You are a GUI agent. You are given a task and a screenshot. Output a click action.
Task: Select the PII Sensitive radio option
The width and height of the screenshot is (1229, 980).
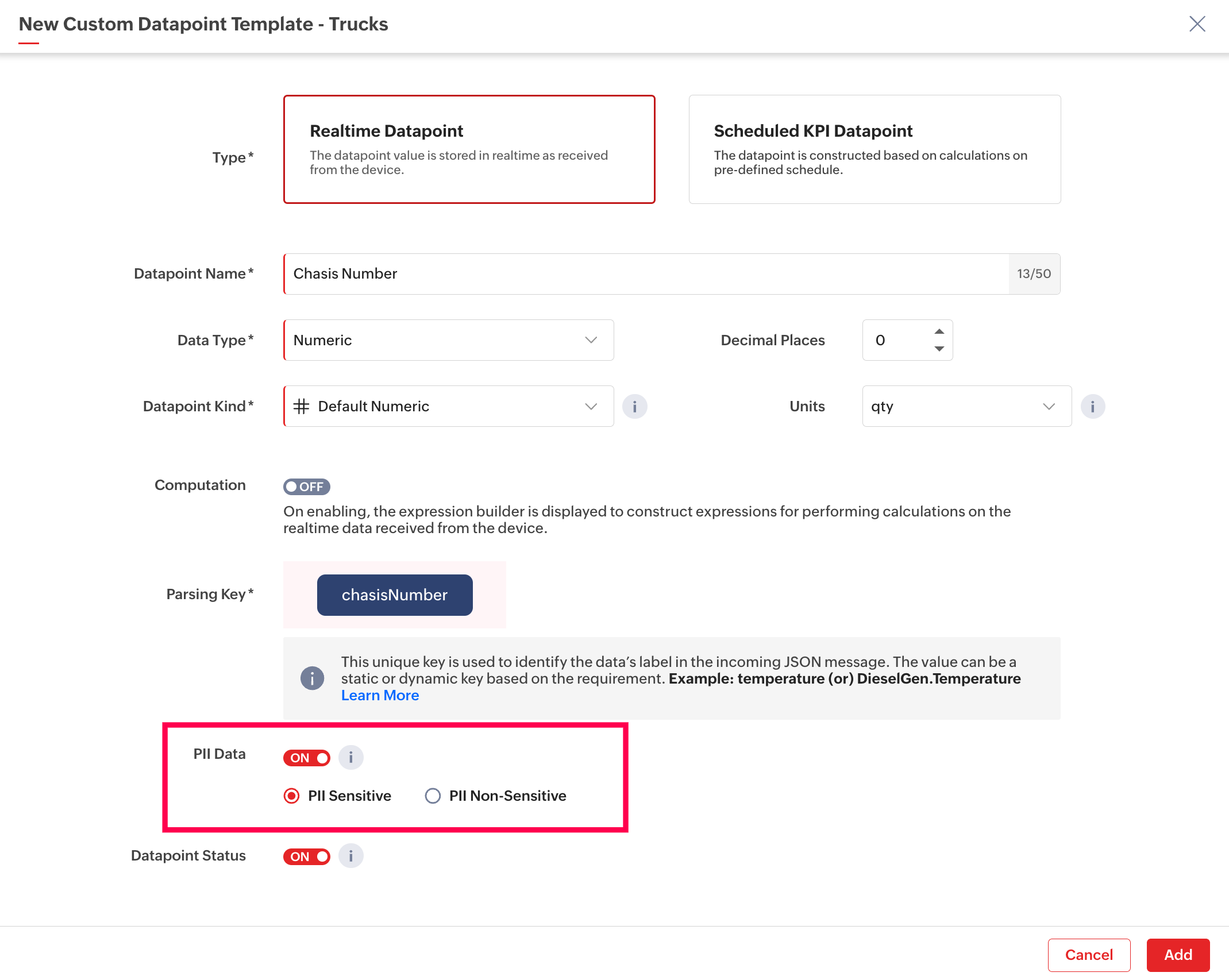click(292, 796)
